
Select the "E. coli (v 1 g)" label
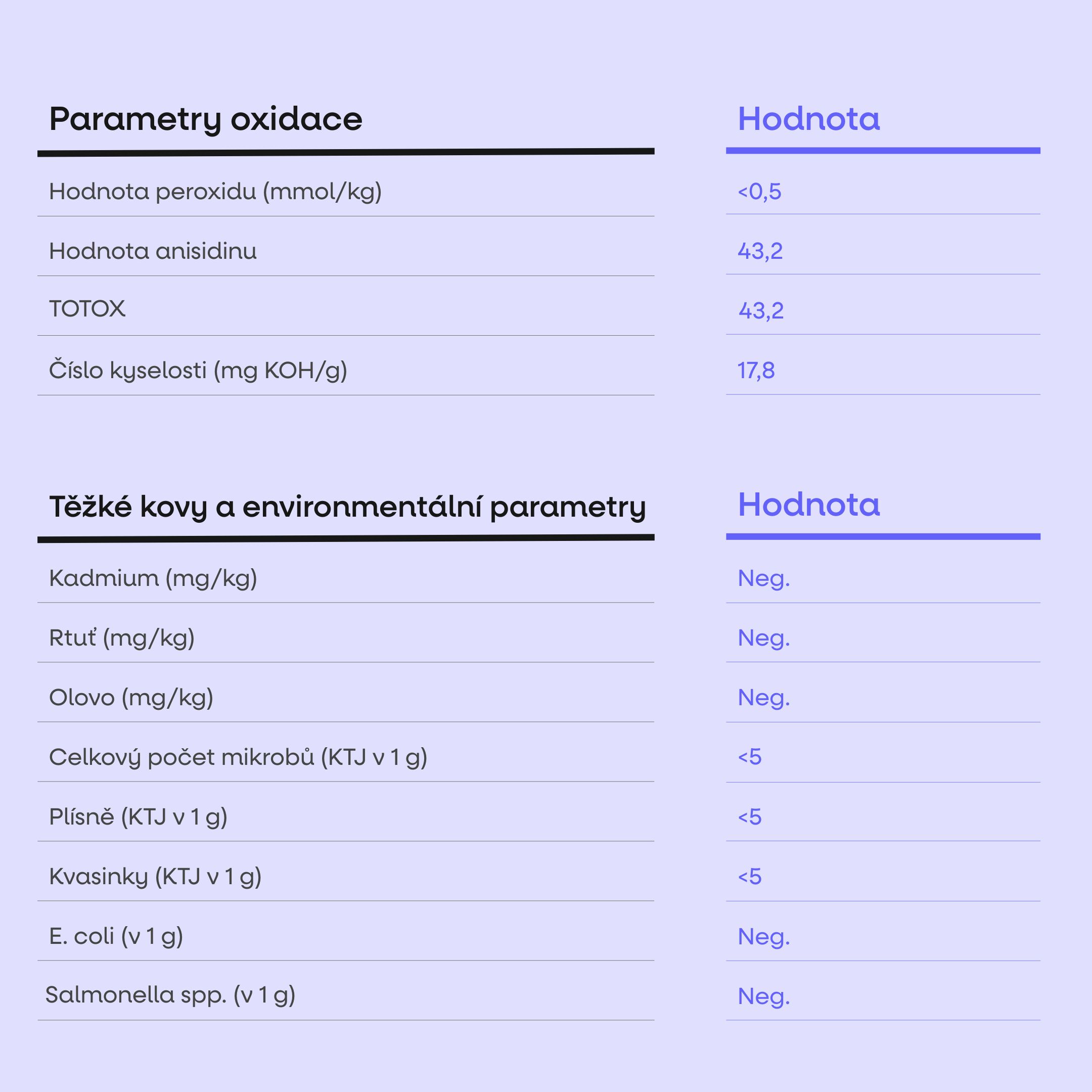(x=116, y=937)
